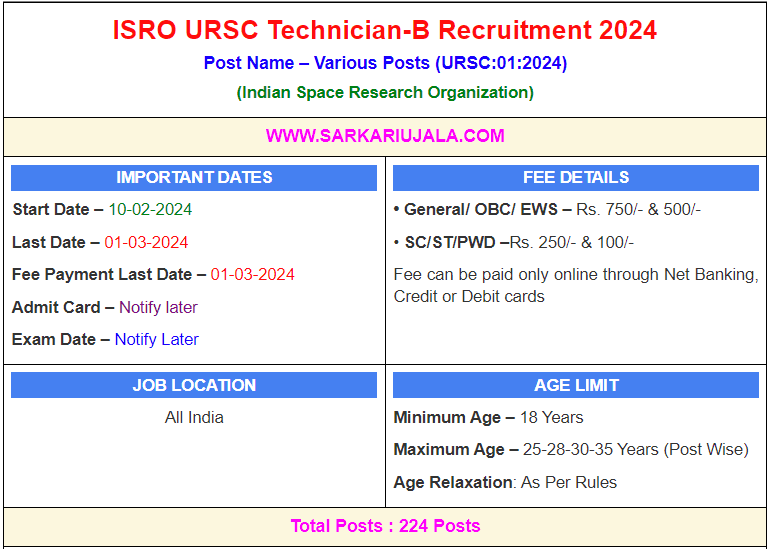Click the IMPORTANT DATES header
This screenshot has height=549, width=770.
pyautogui.click(x=194, y=178)
